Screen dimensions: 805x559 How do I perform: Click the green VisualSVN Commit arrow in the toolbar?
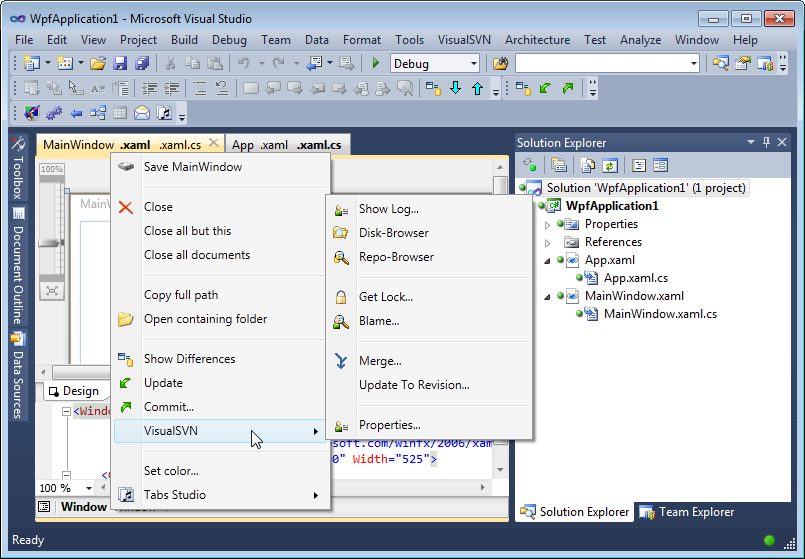pyautogui.click(x=568, y=88)
